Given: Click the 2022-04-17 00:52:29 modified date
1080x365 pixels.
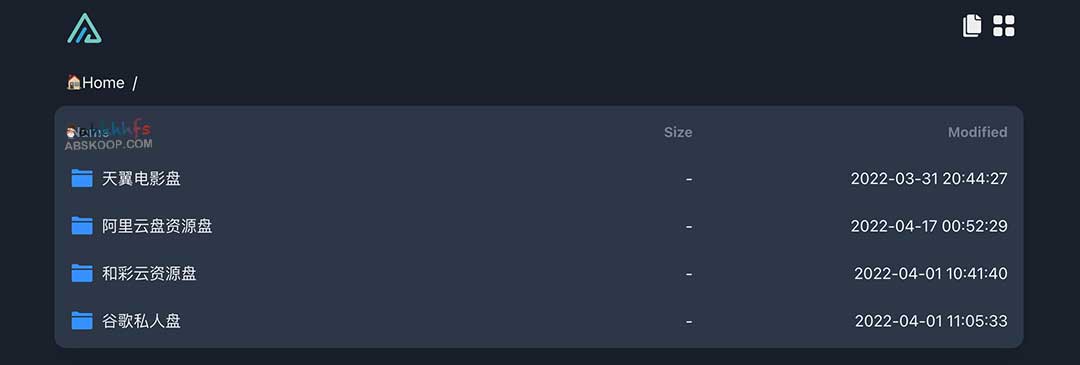Looking at the screenshot, I should (x=929, y=226).
